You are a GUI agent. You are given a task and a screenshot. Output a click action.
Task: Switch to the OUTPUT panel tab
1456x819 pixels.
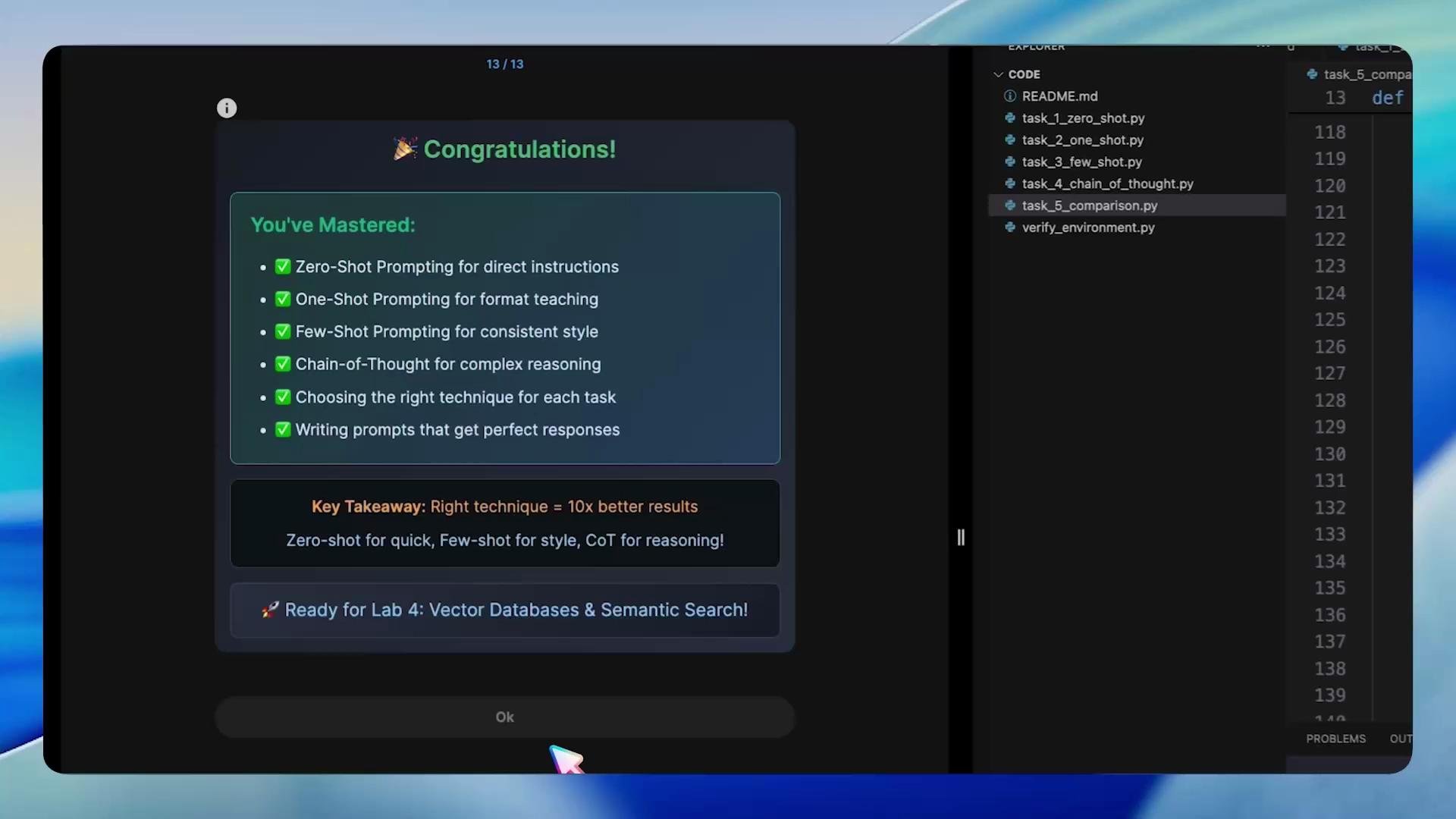pos(1400,739)
